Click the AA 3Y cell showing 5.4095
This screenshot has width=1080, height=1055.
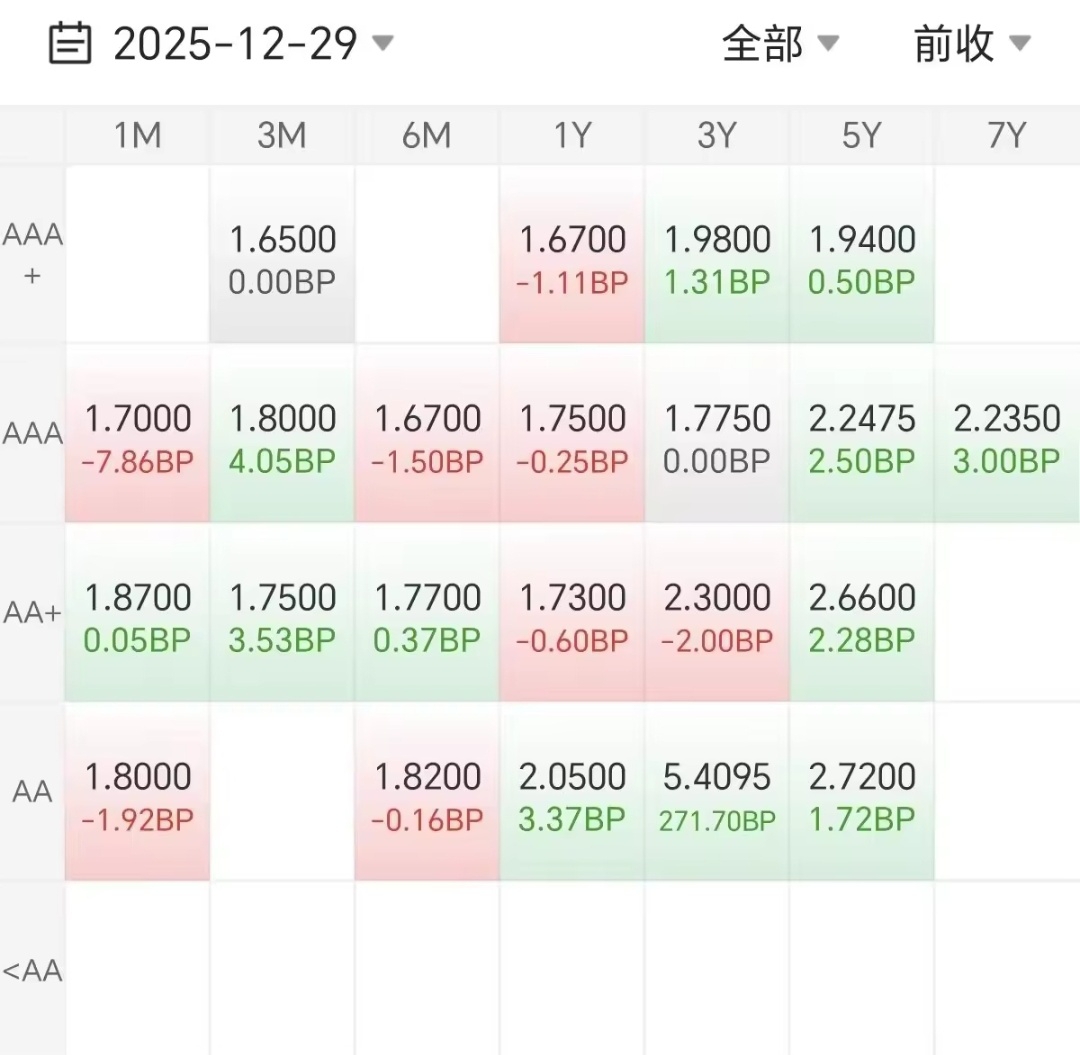pyautogui.click(x=717, y=793)
